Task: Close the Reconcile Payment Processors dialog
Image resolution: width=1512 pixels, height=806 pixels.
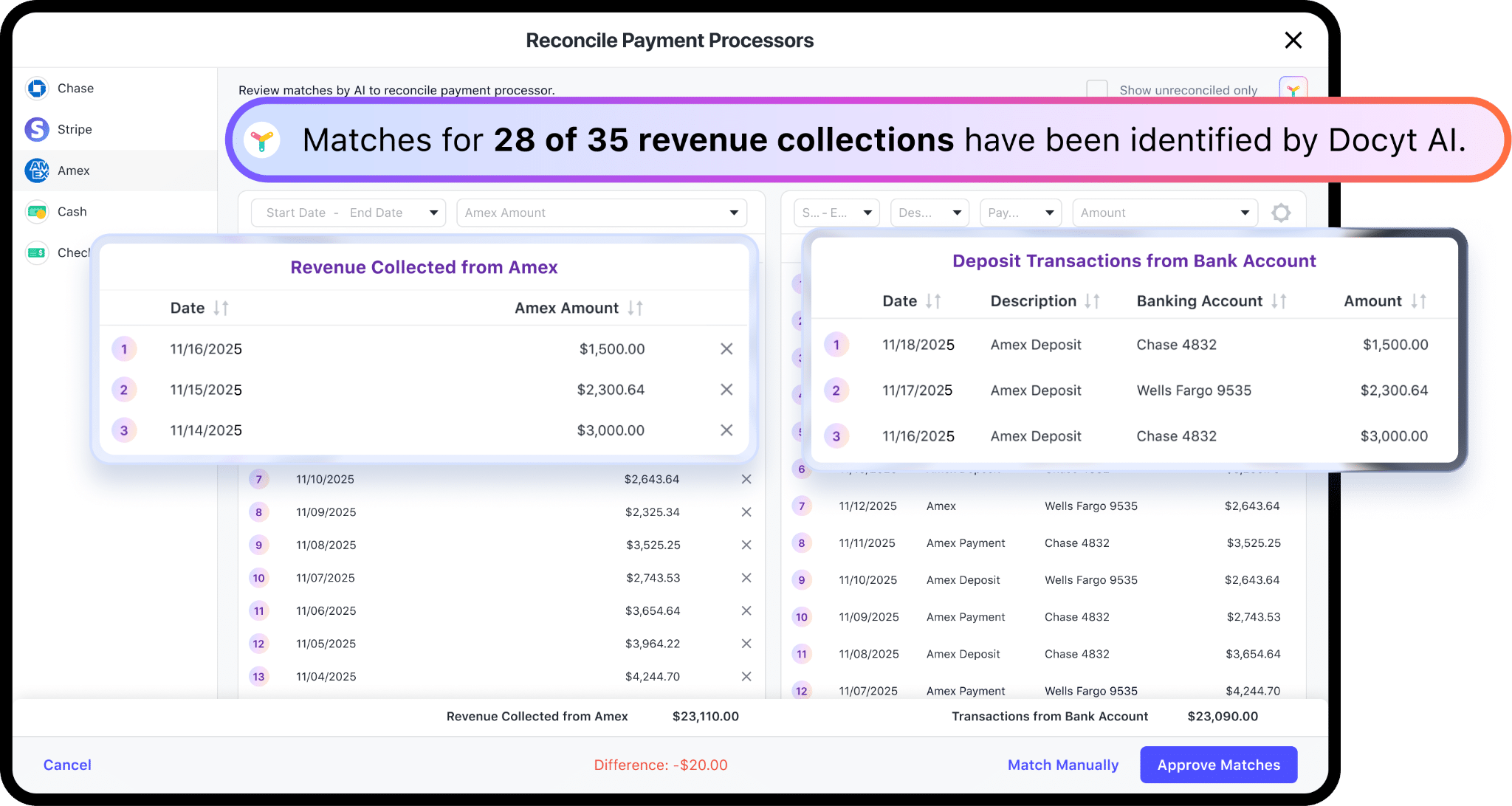Action: coord(1293,40)
